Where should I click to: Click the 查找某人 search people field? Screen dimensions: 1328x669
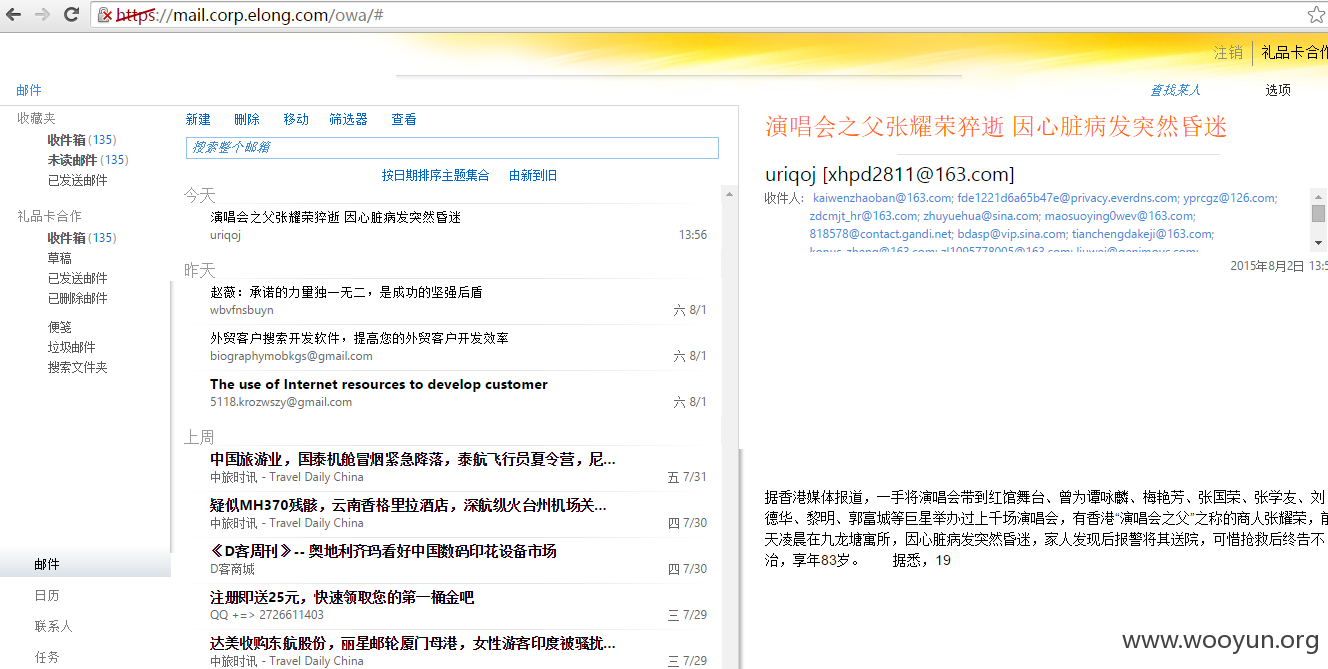(x=1175, y=90)
